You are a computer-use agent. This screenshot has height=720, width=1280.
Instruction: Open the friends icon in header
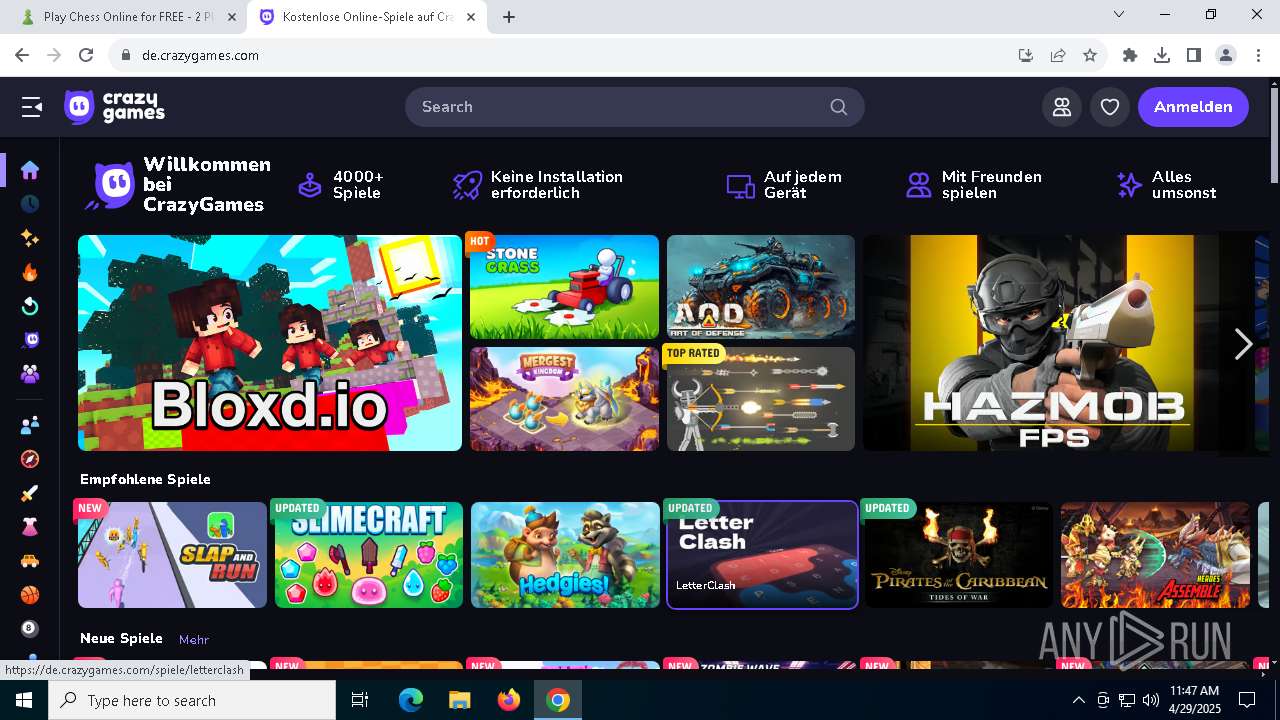(x=1062, y=107)
